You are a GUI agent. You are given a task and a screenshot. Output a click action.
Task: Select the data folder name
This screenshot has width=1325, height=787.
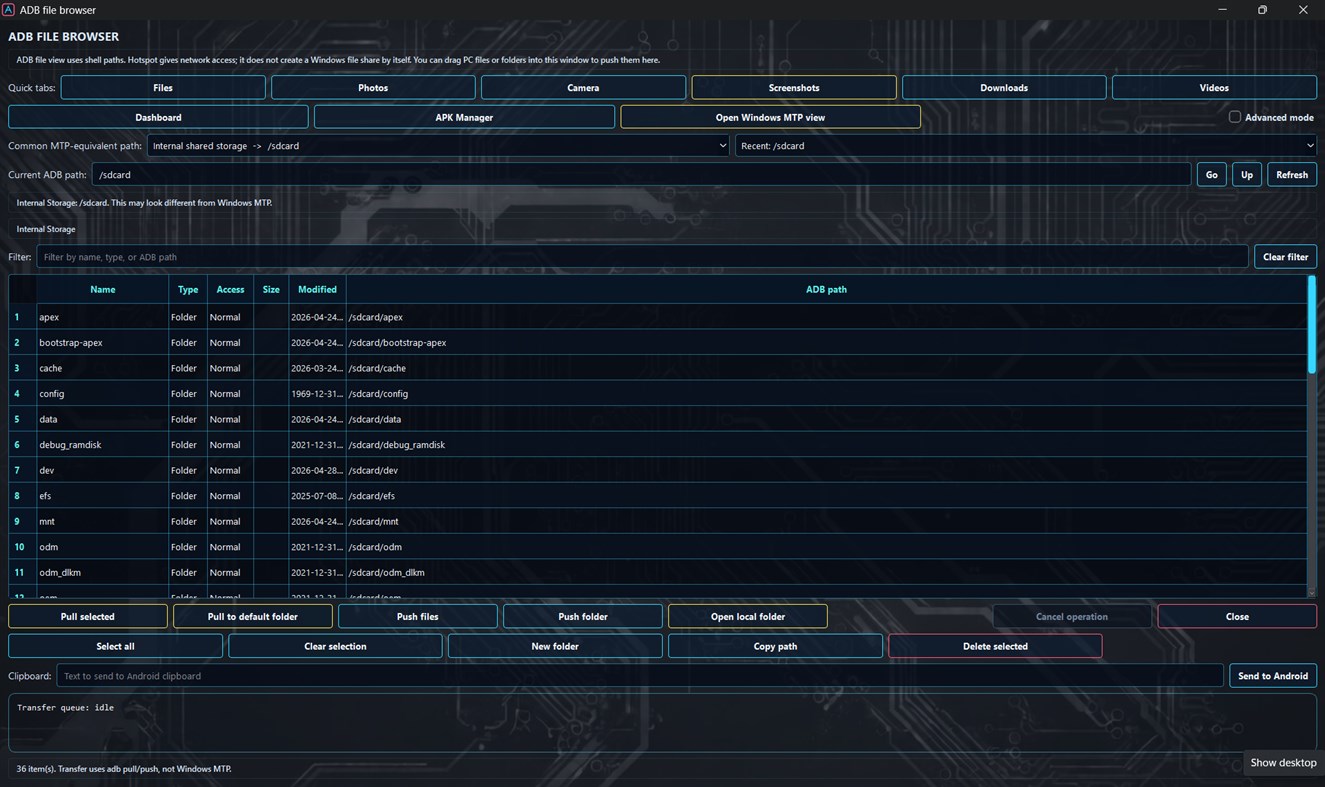[48, 420]
